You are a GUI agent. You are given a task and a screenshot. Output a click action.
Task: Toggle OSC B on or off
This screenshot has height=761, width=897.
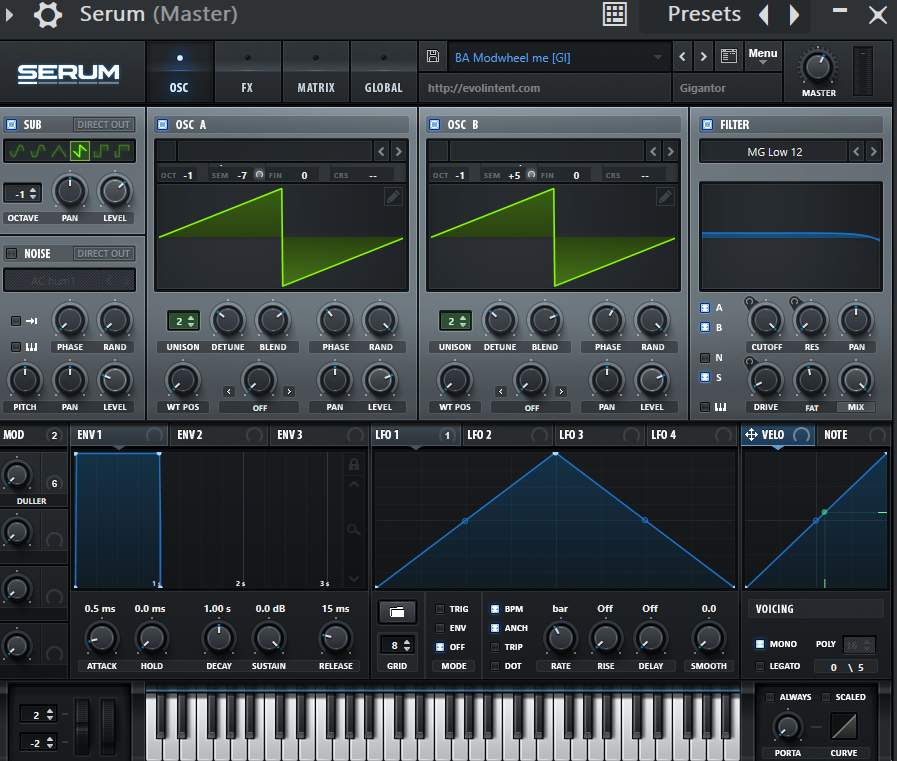point(434,124)
